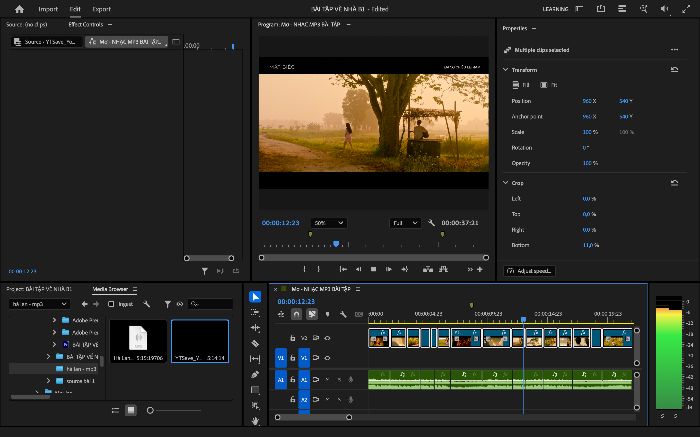This screenshot has width=700, height=437.
Task: Open the Import tab
Action: (48, 9)
